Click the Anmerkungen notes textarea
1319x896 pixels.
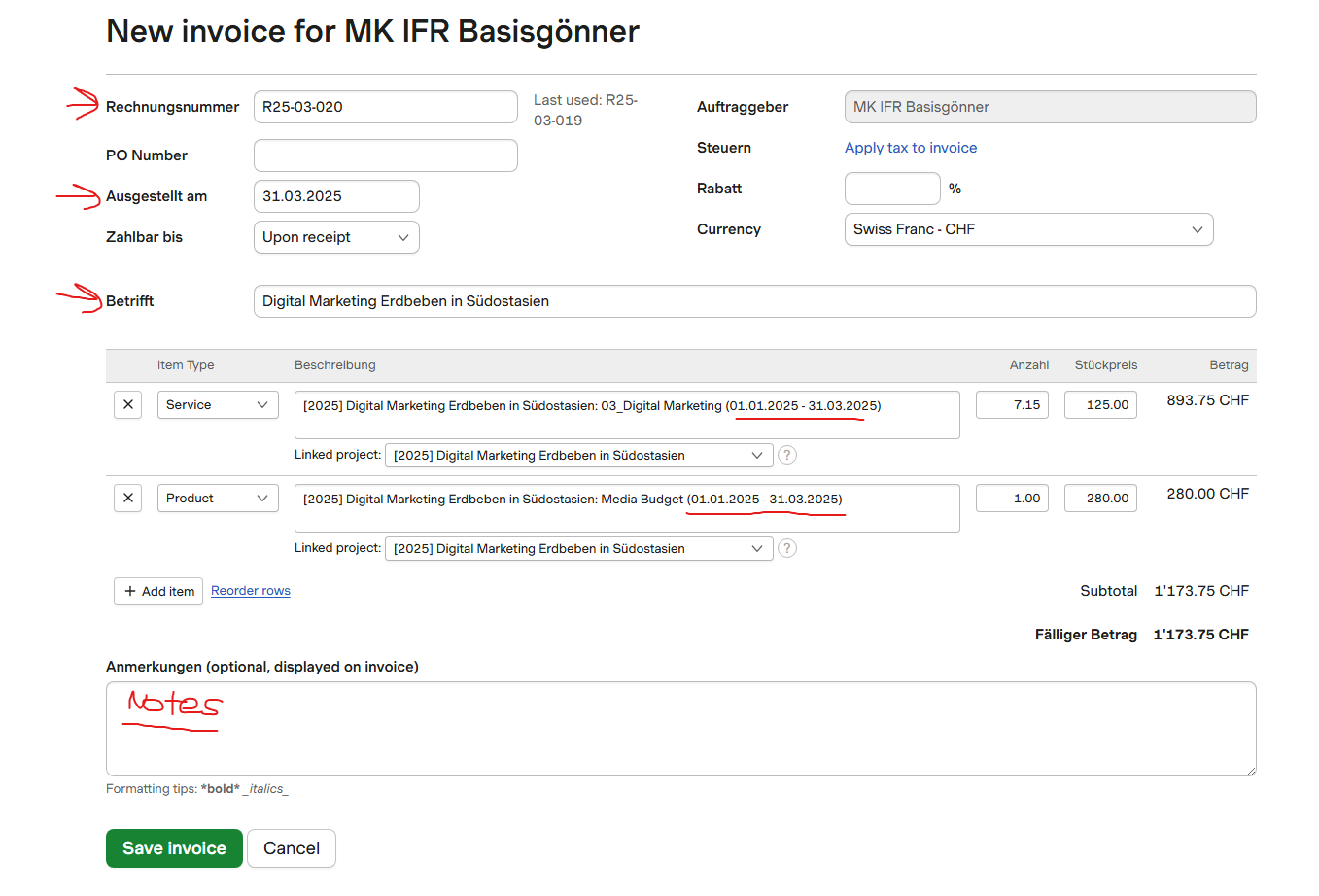tap(680, 729)
